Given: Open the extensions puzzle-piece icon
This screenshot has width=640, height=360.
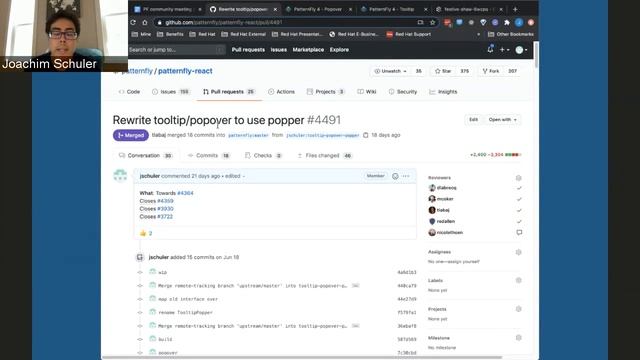Looking at the screenshot, I should pos(507,22).
